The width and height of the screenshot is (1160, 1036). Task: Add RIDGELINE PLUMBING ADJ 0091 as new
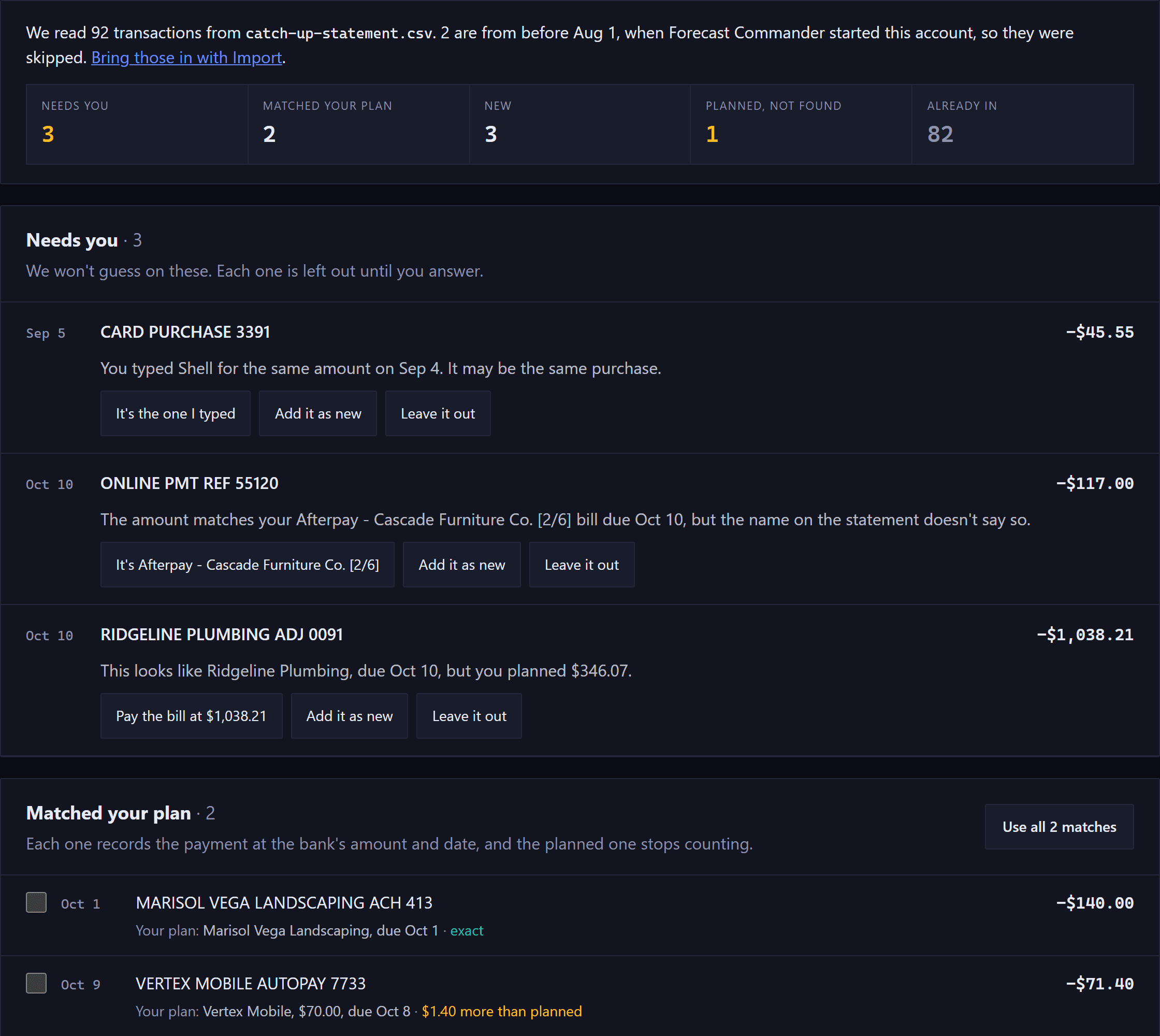350,716
